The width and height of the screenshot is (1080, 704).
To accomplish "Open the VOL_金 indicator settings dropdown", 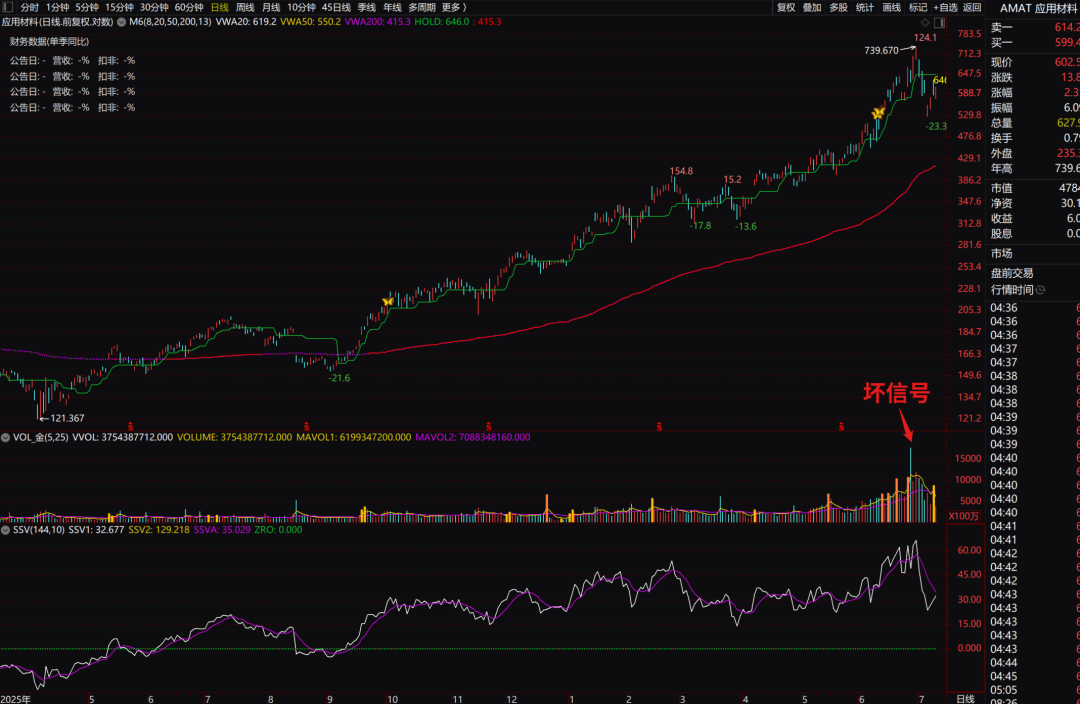I will tap(6, 437).
